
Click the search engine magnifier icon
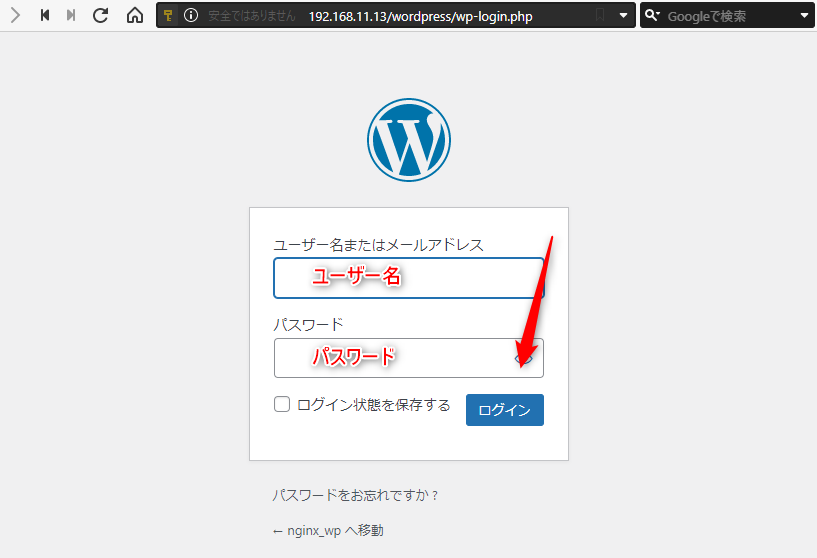[653, 16]
